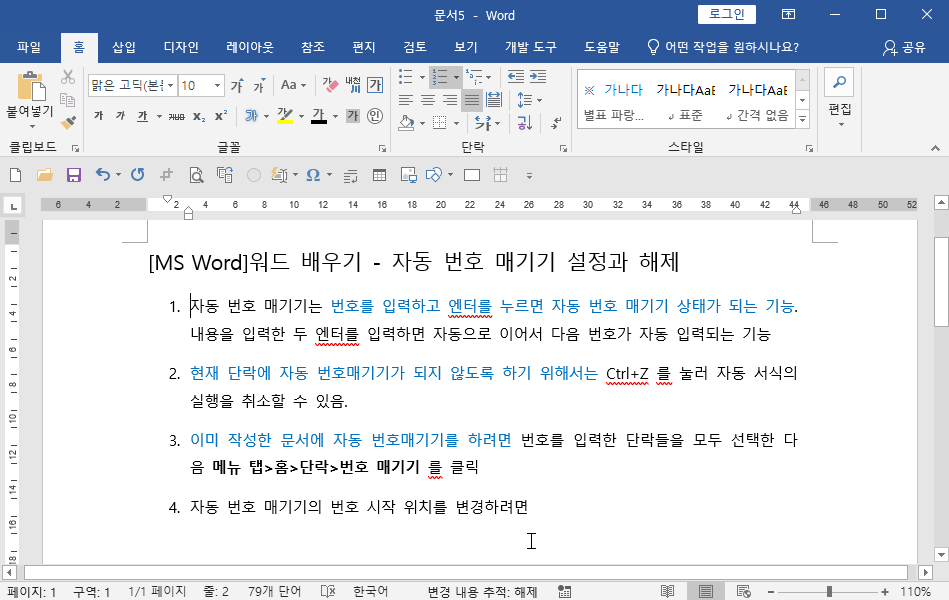Click the zoom slider handle
This screenshot has width=949, height=600.
pos(829,592)
